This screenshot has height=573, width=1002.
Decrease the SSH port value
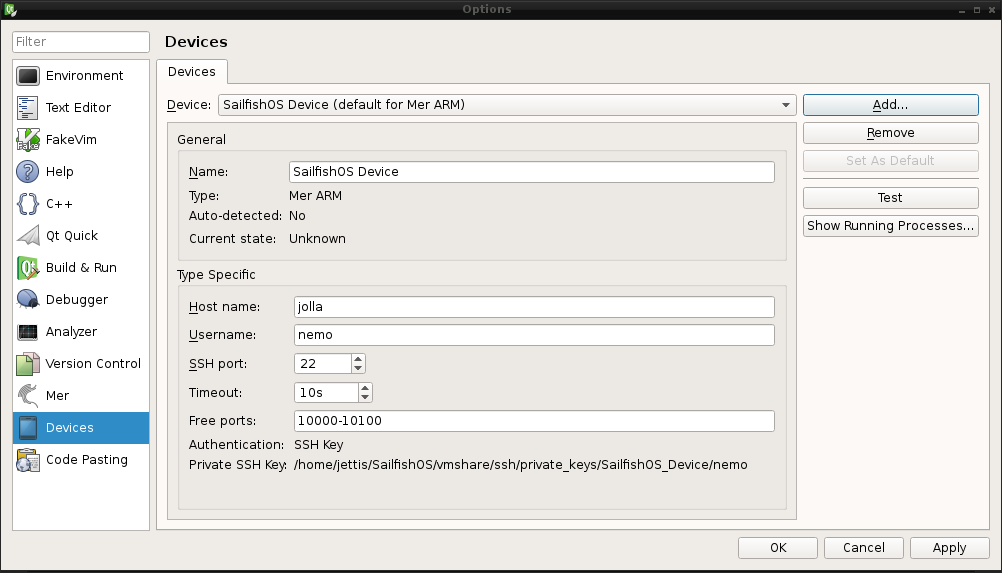(x=358, y=369)
